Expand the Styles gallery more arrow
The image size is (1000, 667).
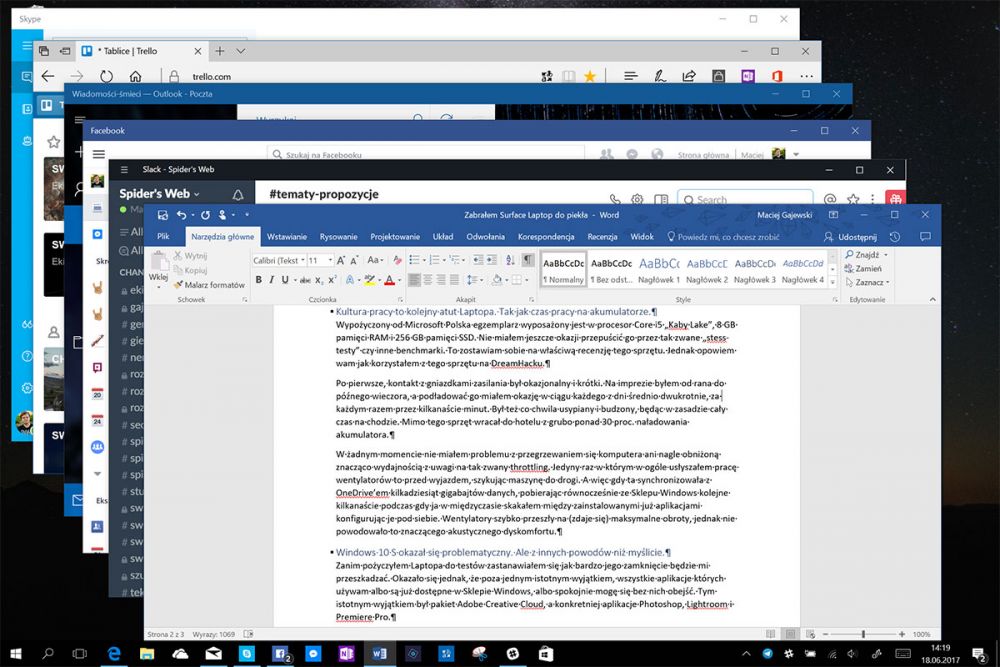(x=832, y=282)
